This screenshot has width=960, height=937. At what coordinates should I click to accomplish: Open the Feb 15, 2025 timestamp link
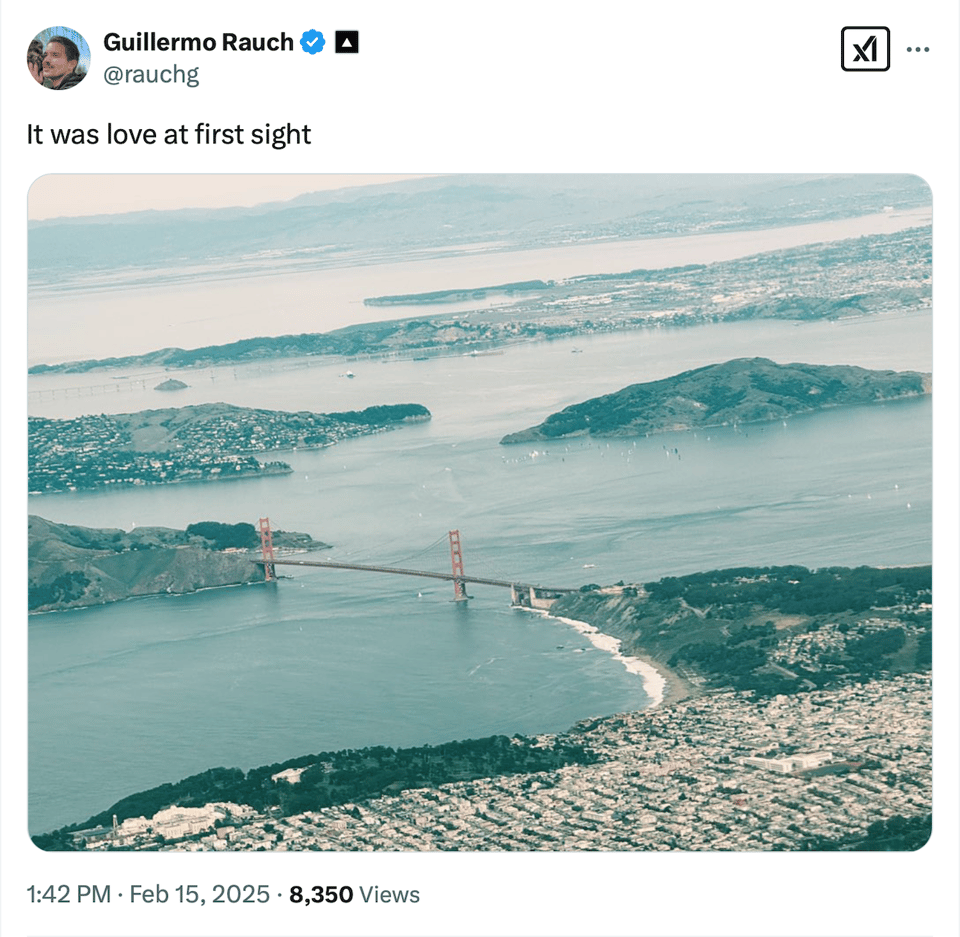point(198,895)
